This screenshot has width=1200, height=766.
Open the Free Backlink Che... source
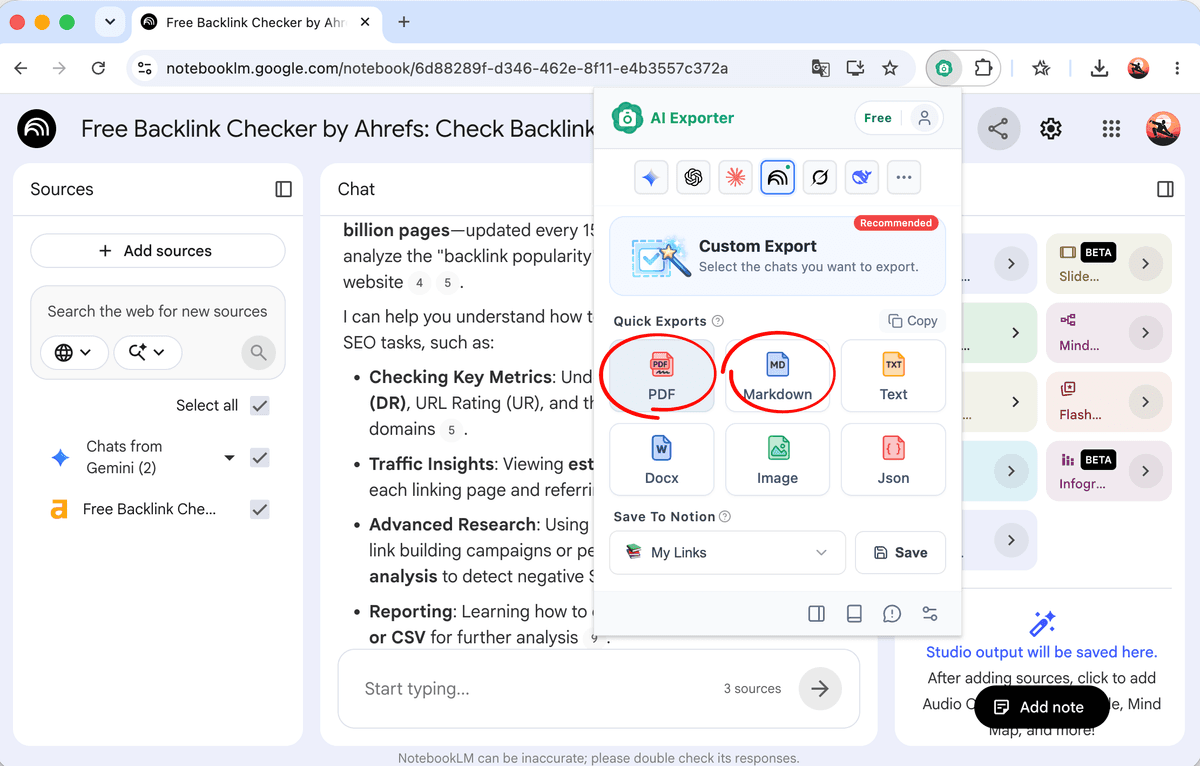coord(149,509)
